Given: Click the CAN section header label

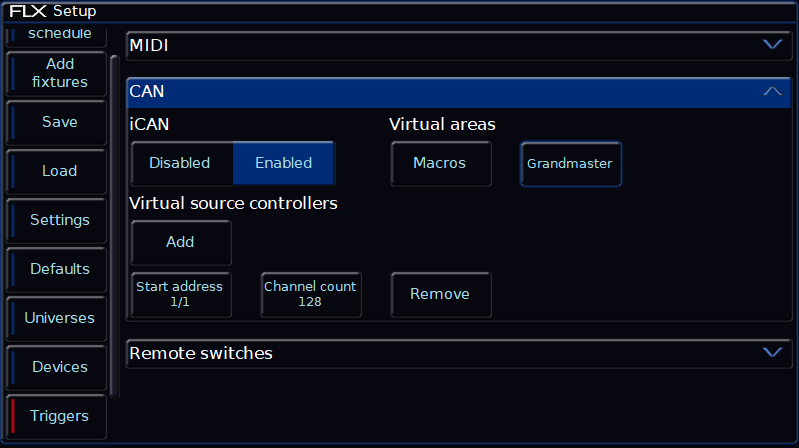Looking at the screenshot, I should pos(147,91).
